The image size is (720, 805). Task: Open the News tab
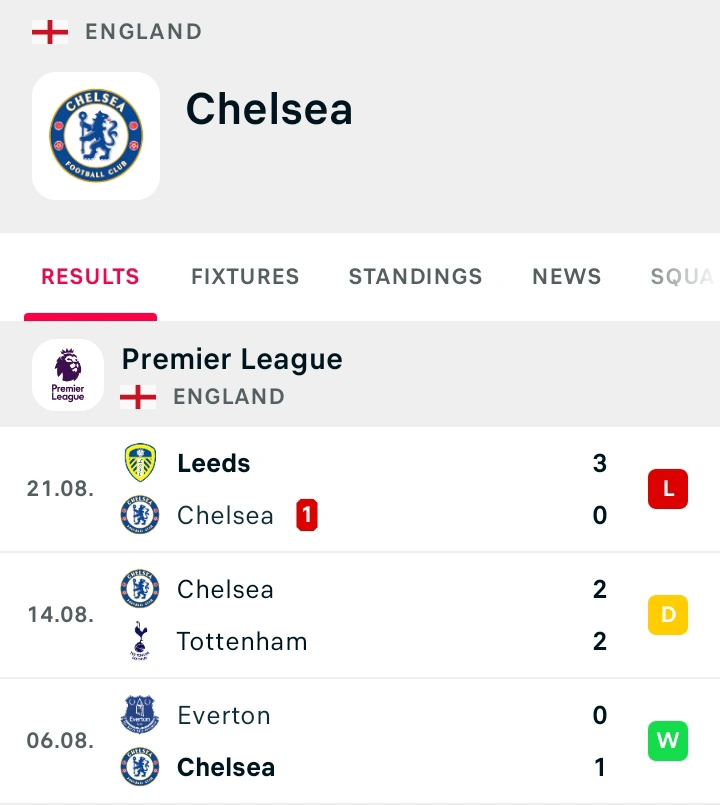coord(567,277)
